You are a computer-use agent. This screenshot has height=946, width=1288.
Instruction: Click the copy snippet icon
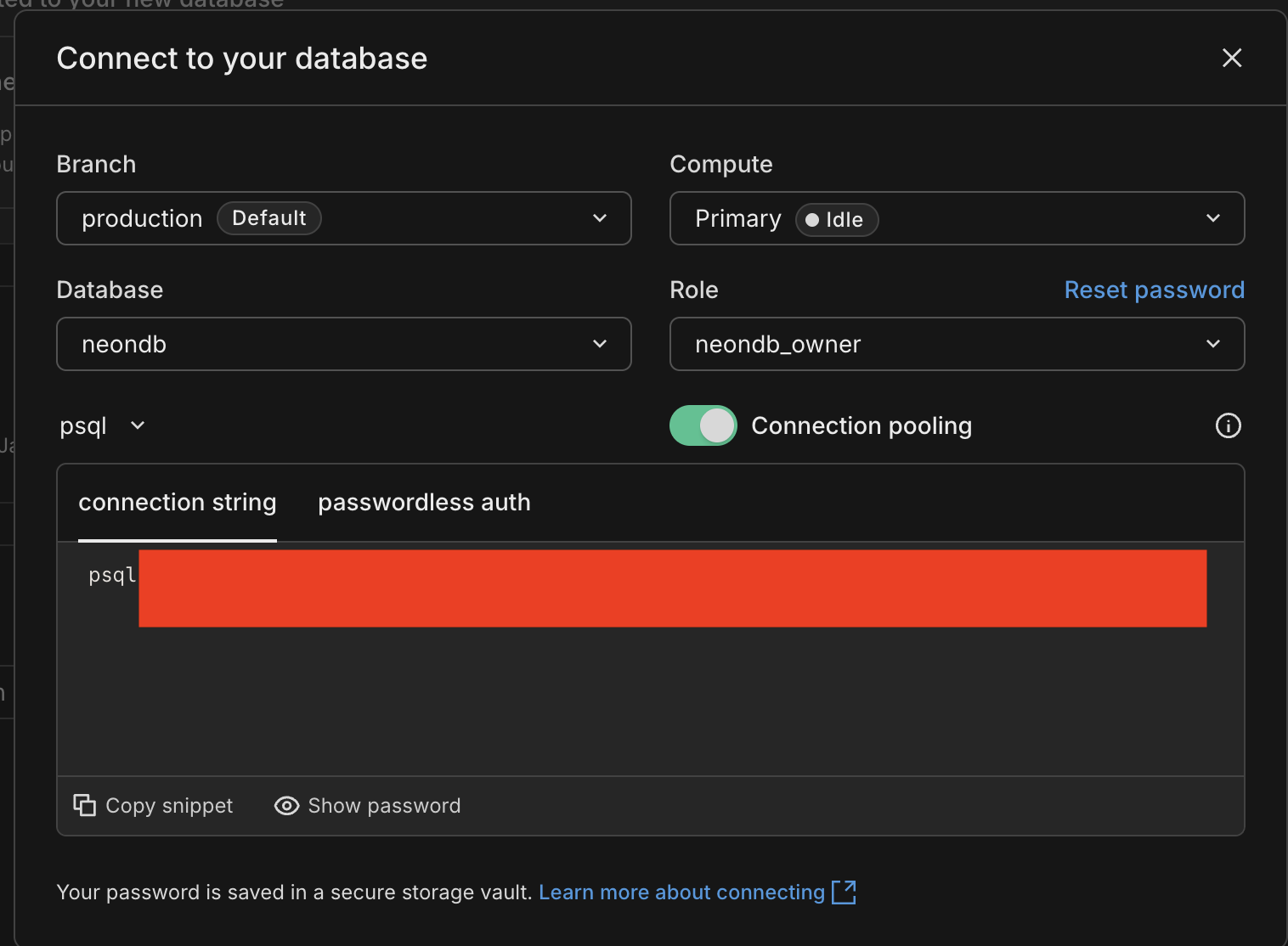(84, 805)
